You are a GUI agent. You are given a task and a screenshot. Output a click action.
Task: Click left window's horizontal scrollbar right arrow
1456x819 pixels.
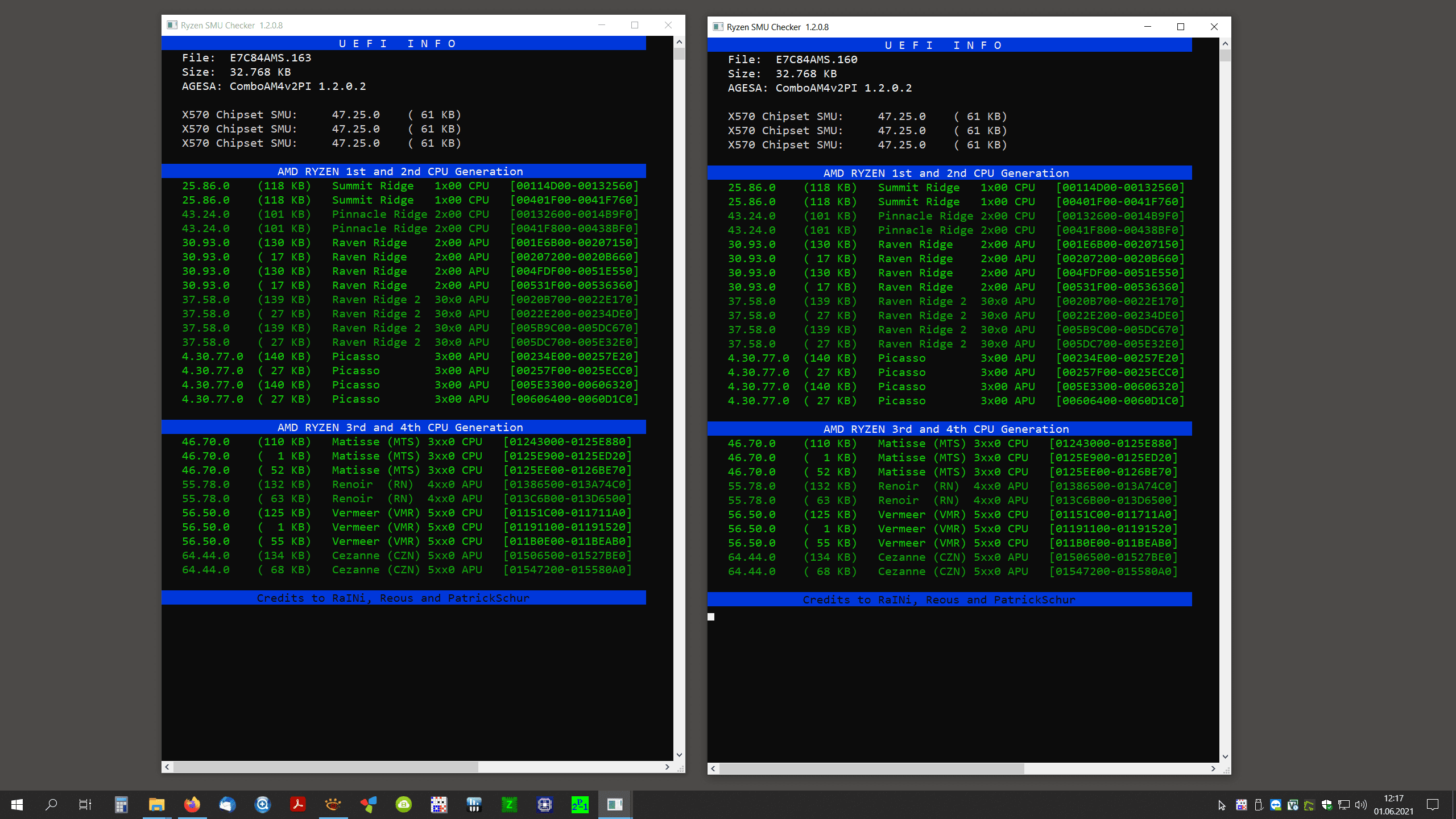coord(667,767)
